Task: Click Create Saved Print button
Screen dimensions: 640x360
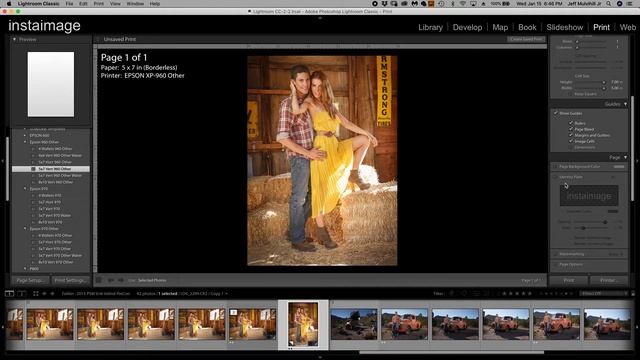Action: tap(527, 39)
